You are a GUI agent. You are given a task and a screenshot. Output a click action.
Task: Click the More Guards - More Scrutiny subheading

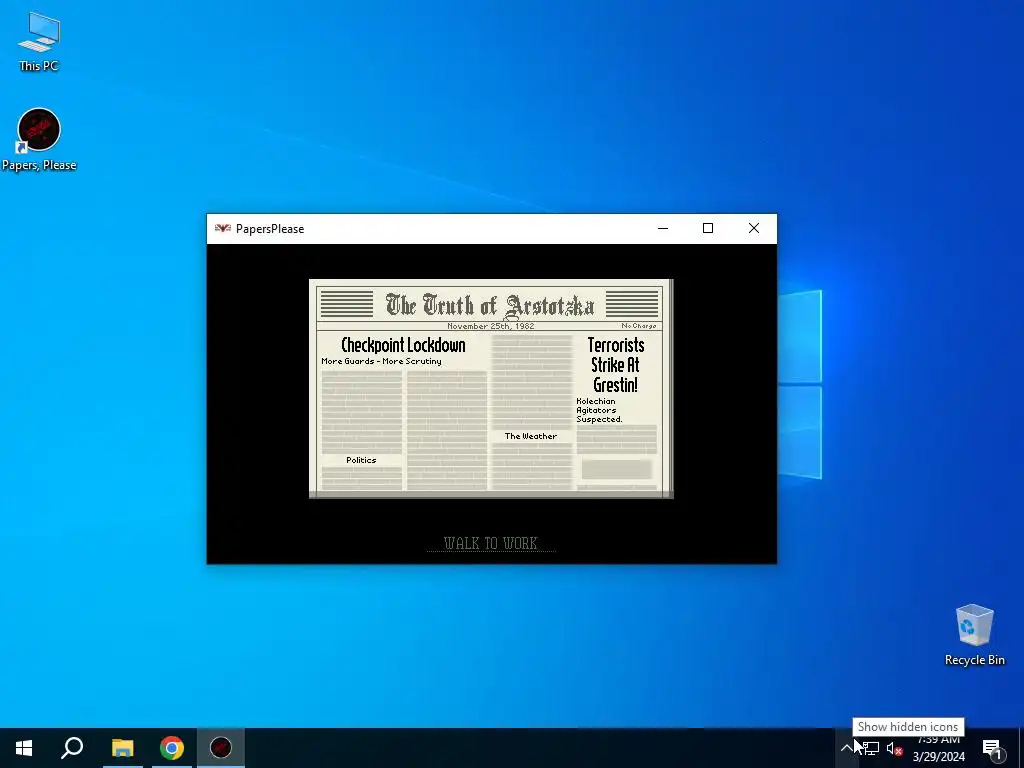(381, 361)
